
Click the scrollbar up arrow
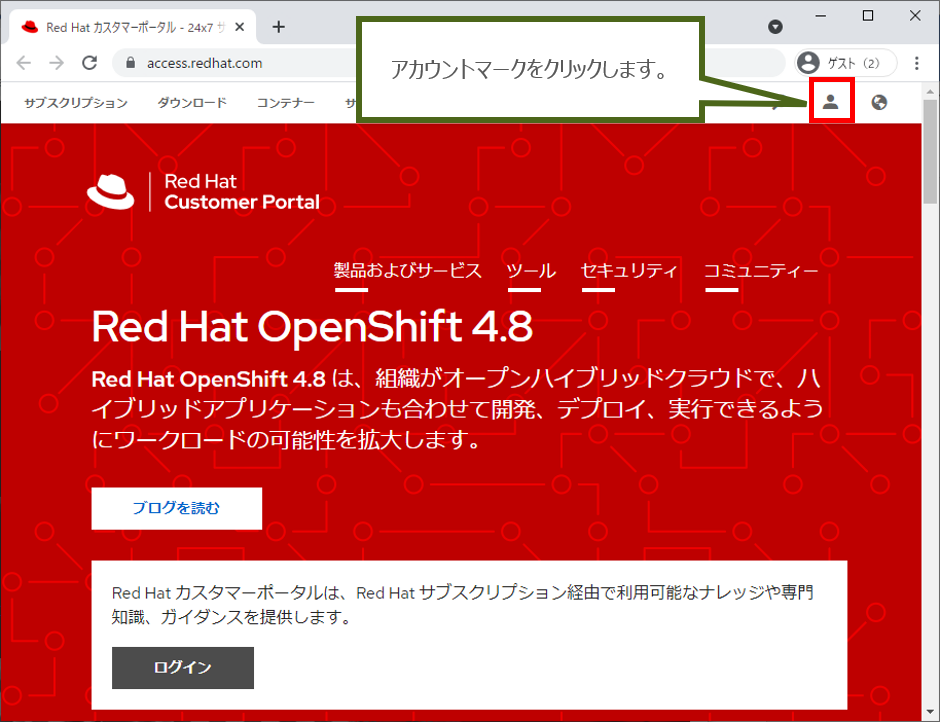[930, 92]
